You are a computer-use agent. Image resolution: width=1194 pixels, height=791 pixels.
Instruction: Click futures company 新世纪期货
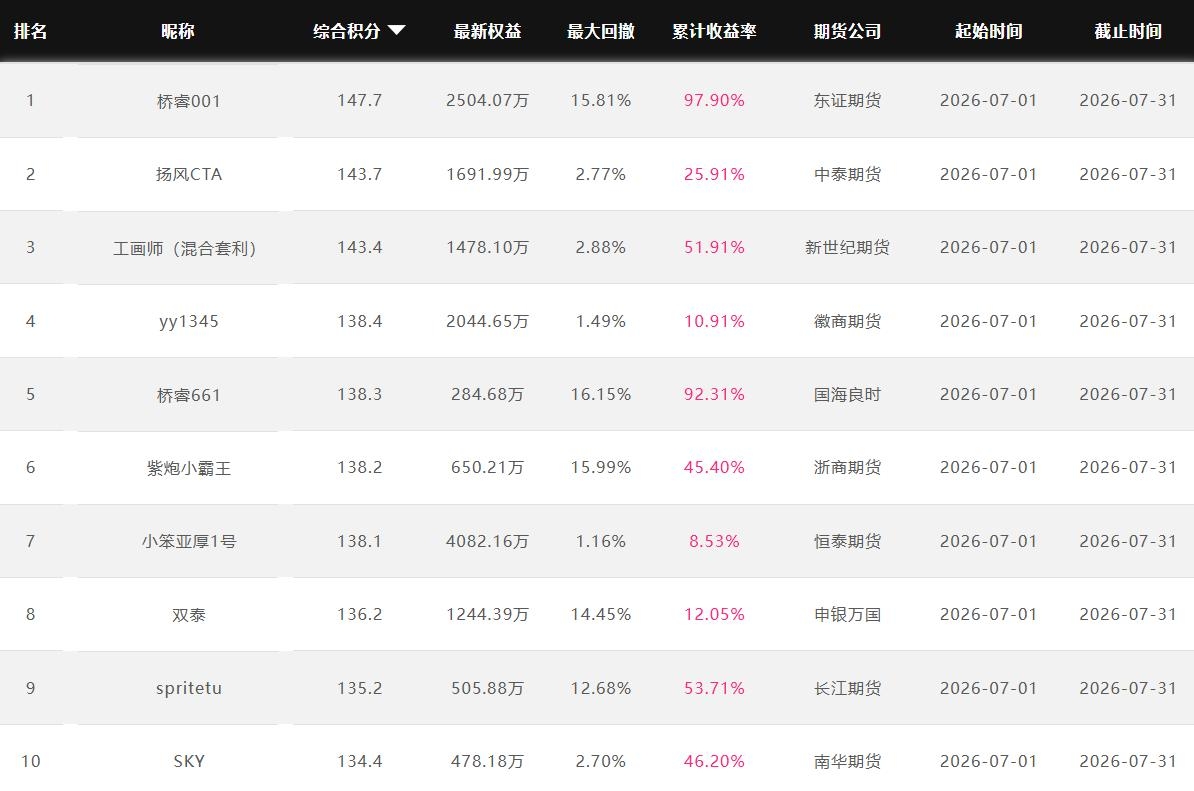coord(848,247)
